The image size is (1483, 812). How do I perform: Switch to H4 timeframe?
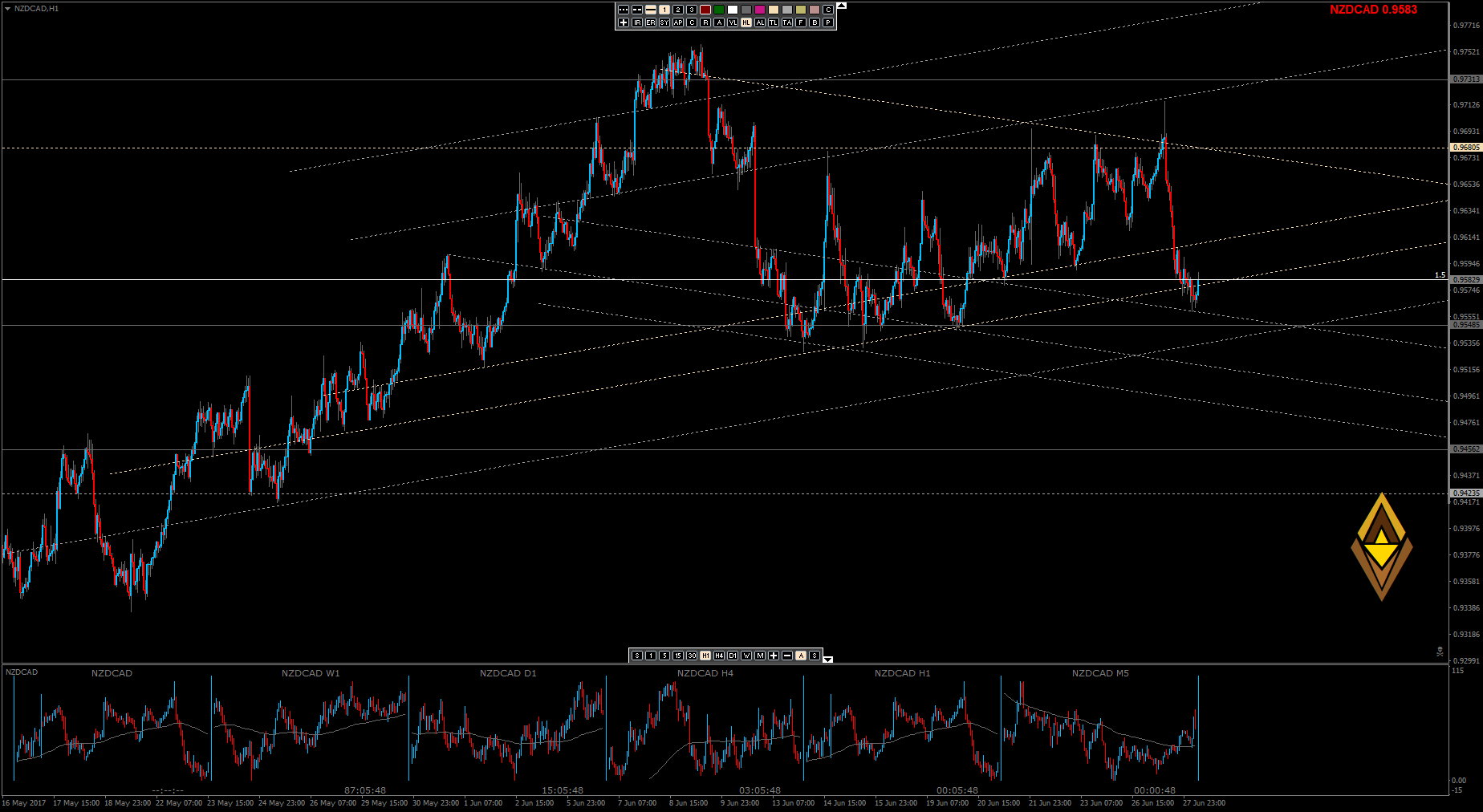tap(719, 656)
